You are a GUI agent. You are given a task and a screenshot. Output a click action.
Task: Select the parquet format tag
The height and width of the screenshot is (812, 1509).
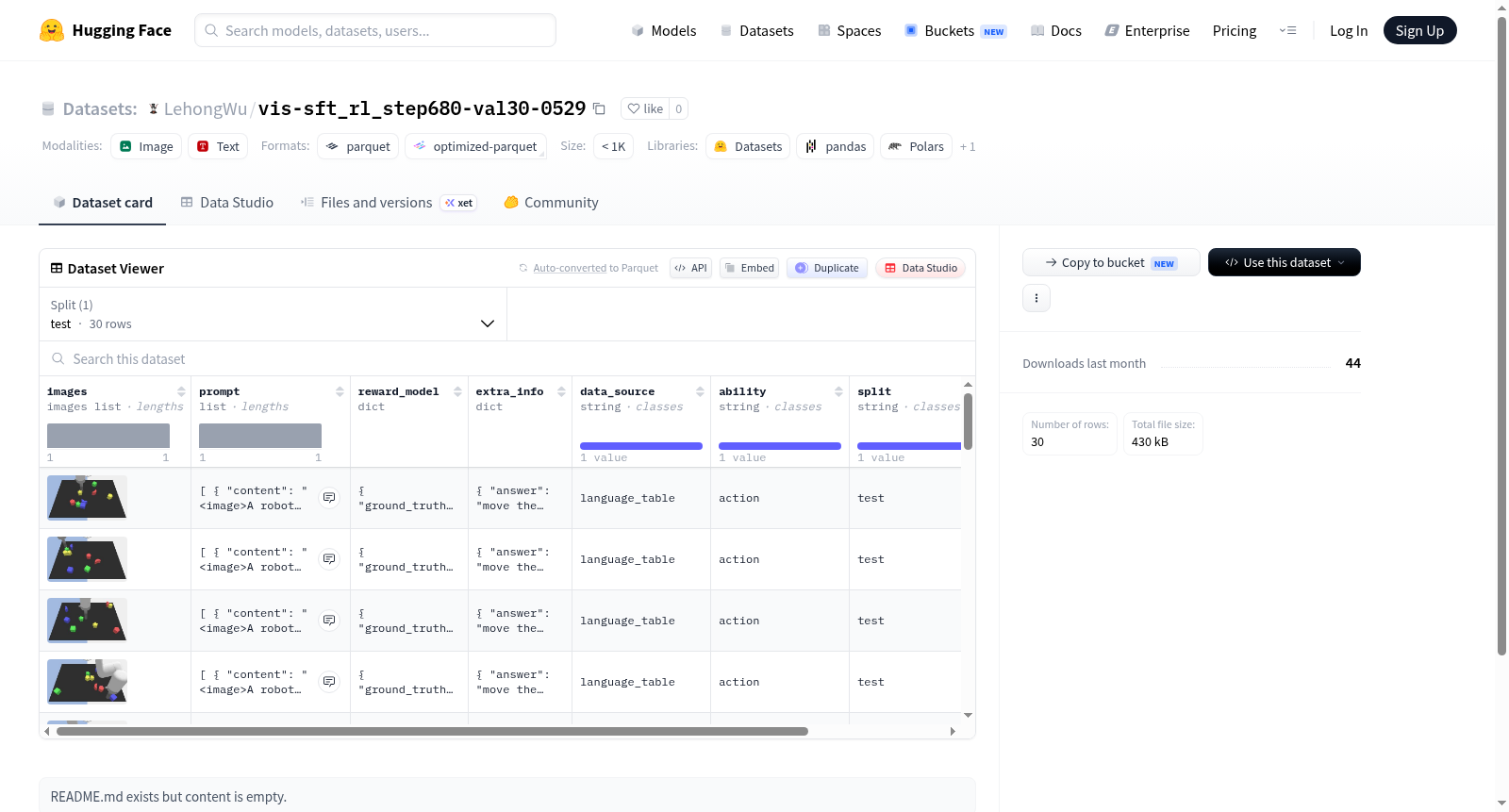point(357,146)
